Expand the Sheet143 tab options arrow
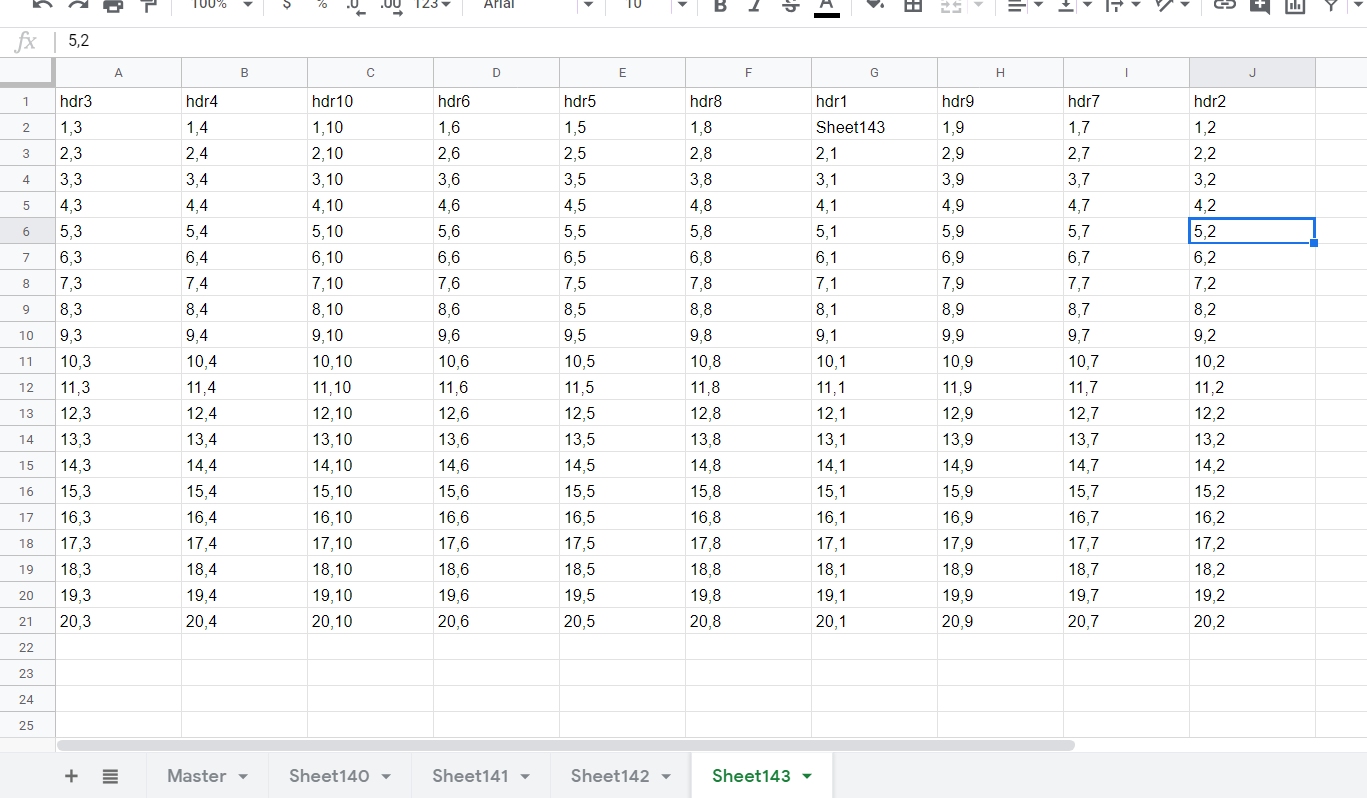Viewport: 1367px width, 798px height. (807, 776)
